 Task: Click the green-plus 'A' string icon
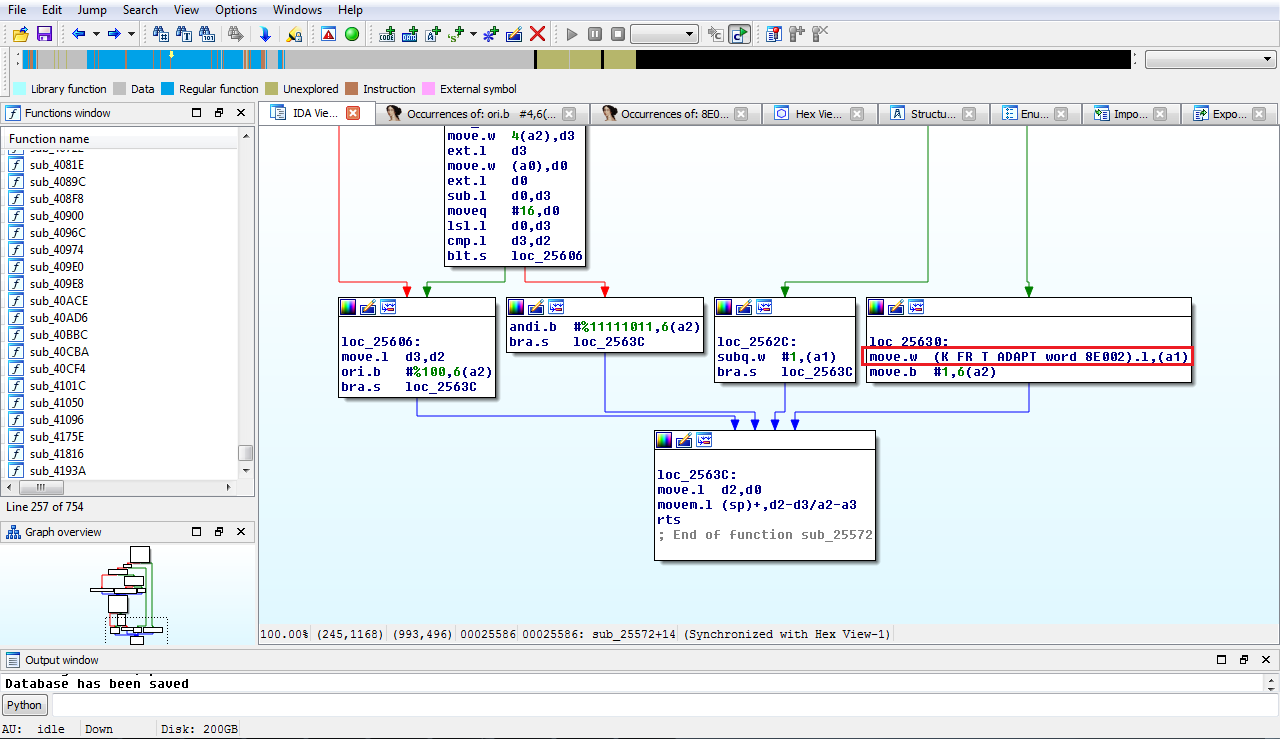[433, 34]
